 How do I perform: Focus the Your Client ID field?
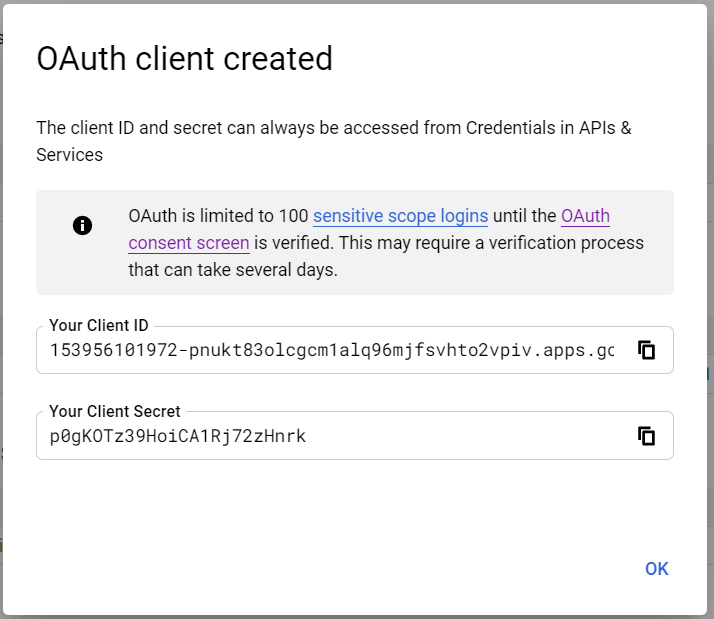[x=332, y=350]
